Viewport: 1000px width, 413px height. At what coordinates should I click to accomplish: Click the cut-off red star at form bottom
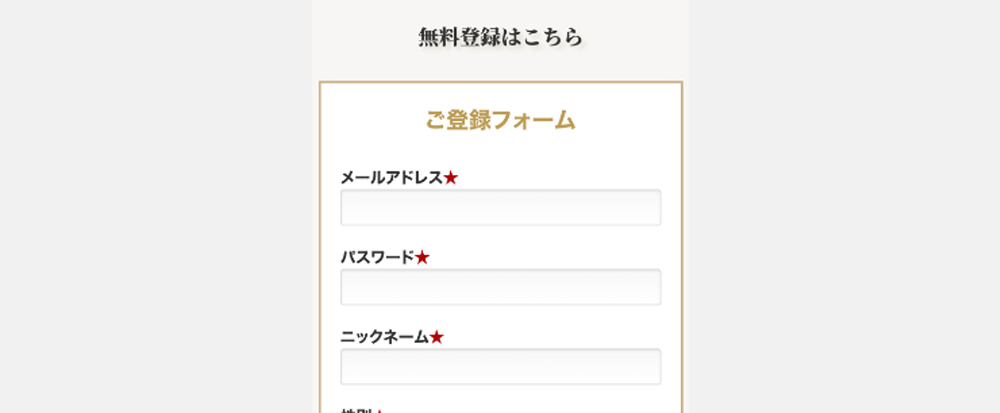coord(379,411)
